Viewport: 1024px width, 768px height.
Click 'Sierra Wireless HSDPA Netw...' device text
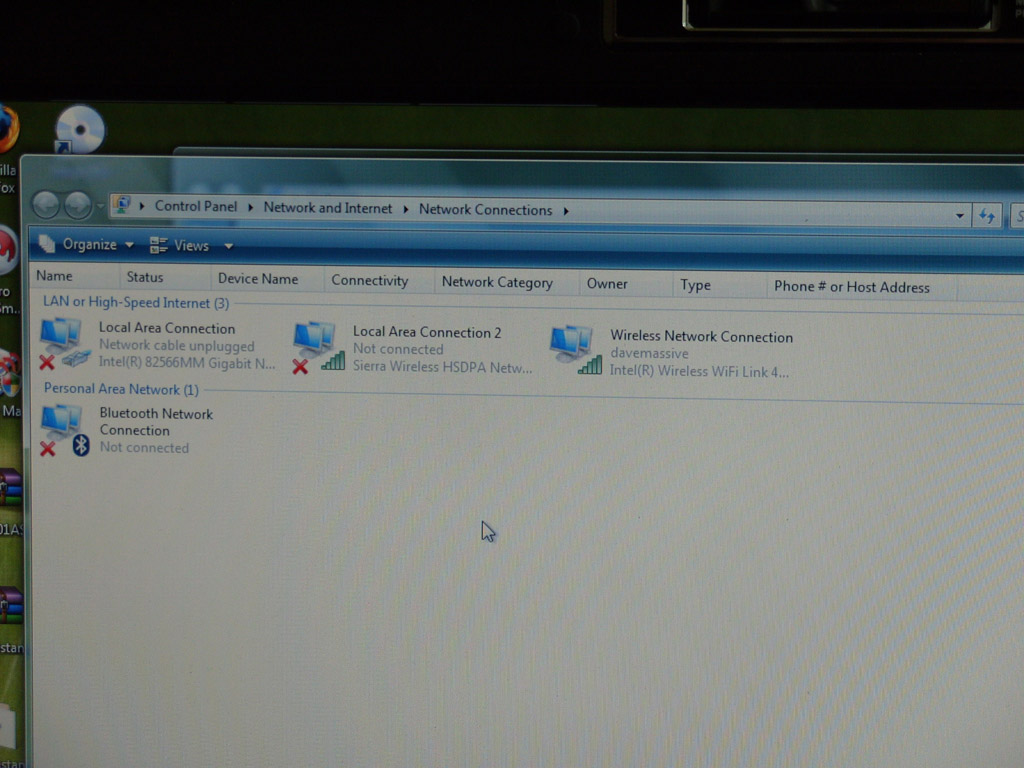[442, 366]
